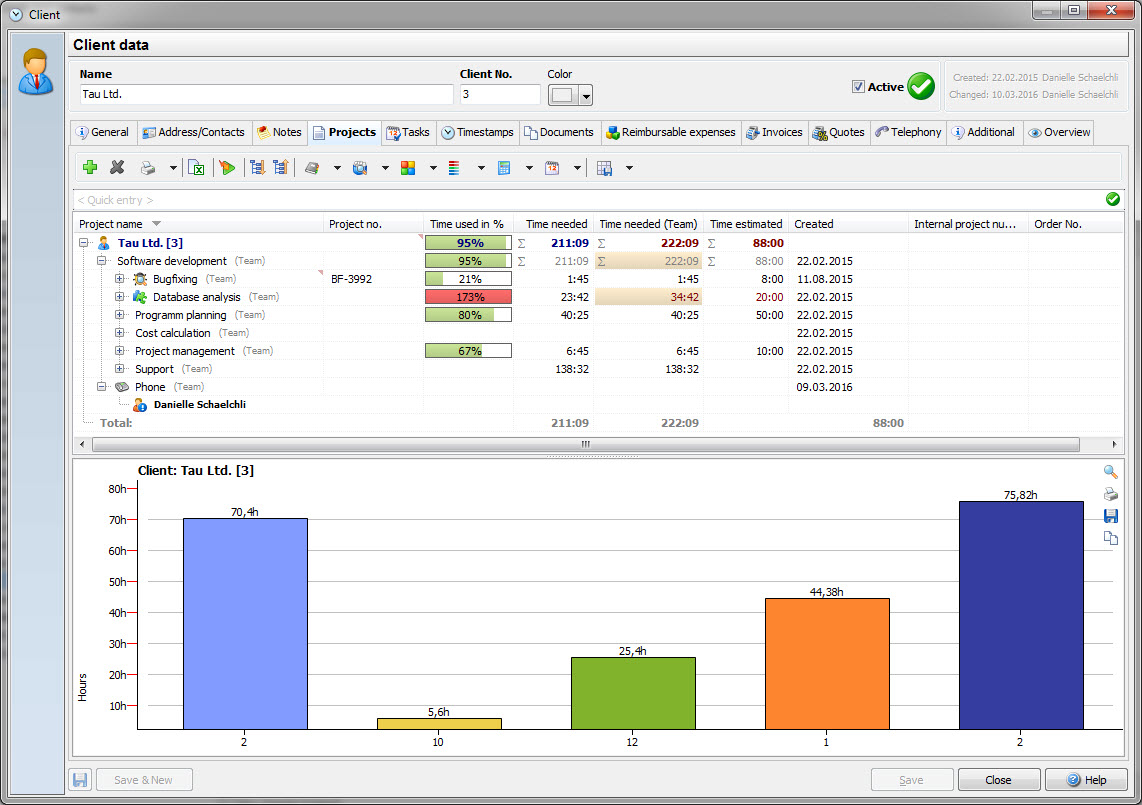Open the toolbar print options dropdown arrow
The image size is (1142, 805).
pyautogui.click(x=172, y=168)
